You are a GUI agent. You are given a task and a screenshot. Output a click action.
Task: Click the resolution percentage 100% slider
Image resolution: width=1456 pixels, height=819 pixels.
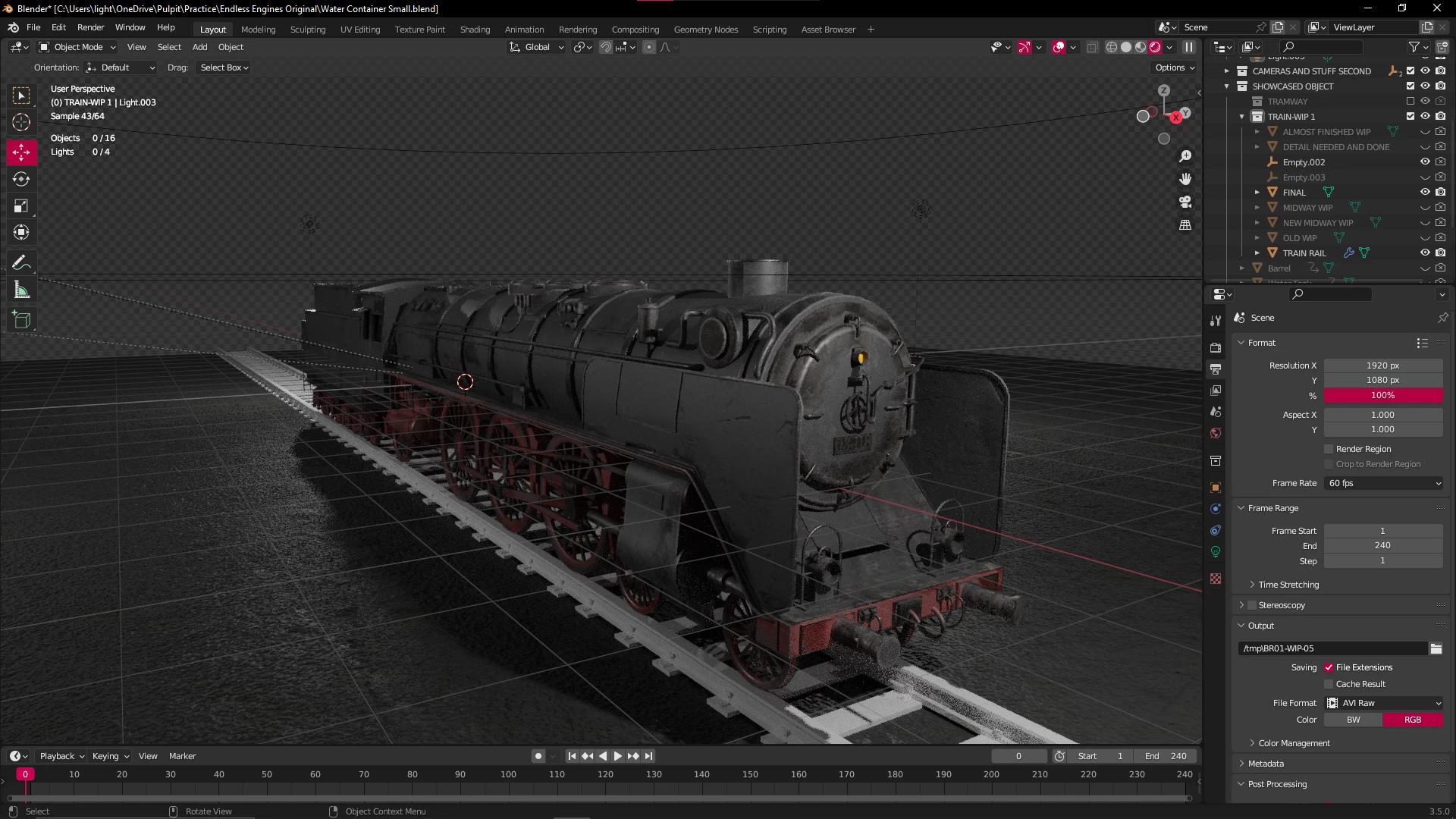pos(1382,395)
